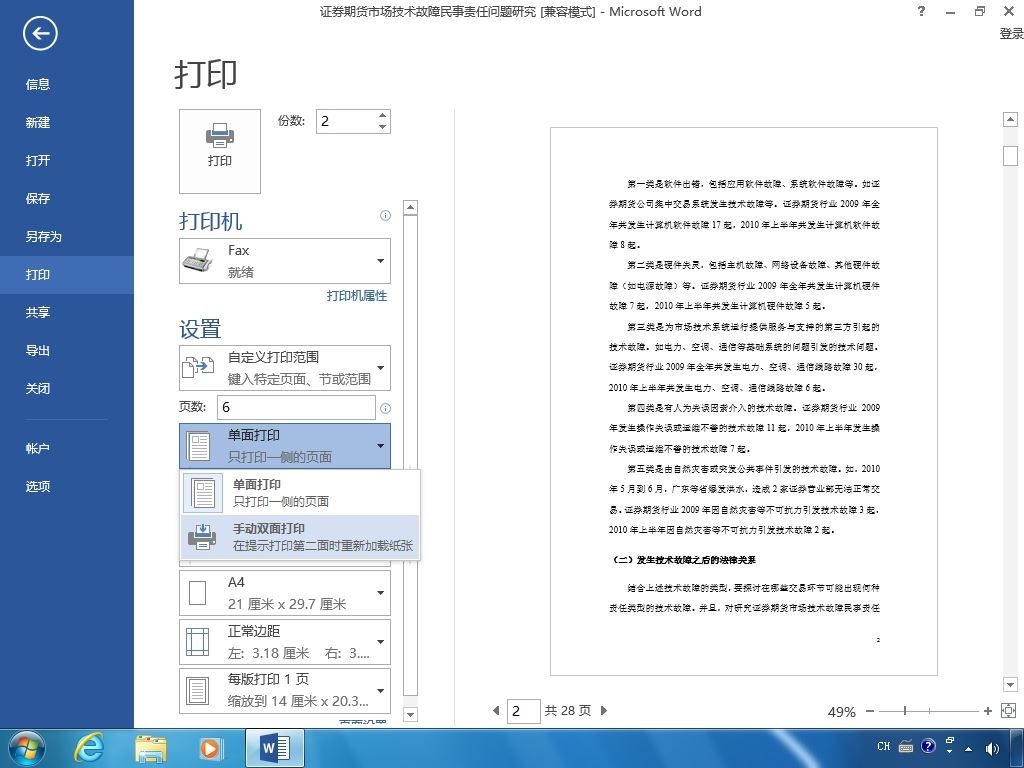Click the large 打印 printer button
This screenshot has height=768, width=1024.
tap(220, 151)
